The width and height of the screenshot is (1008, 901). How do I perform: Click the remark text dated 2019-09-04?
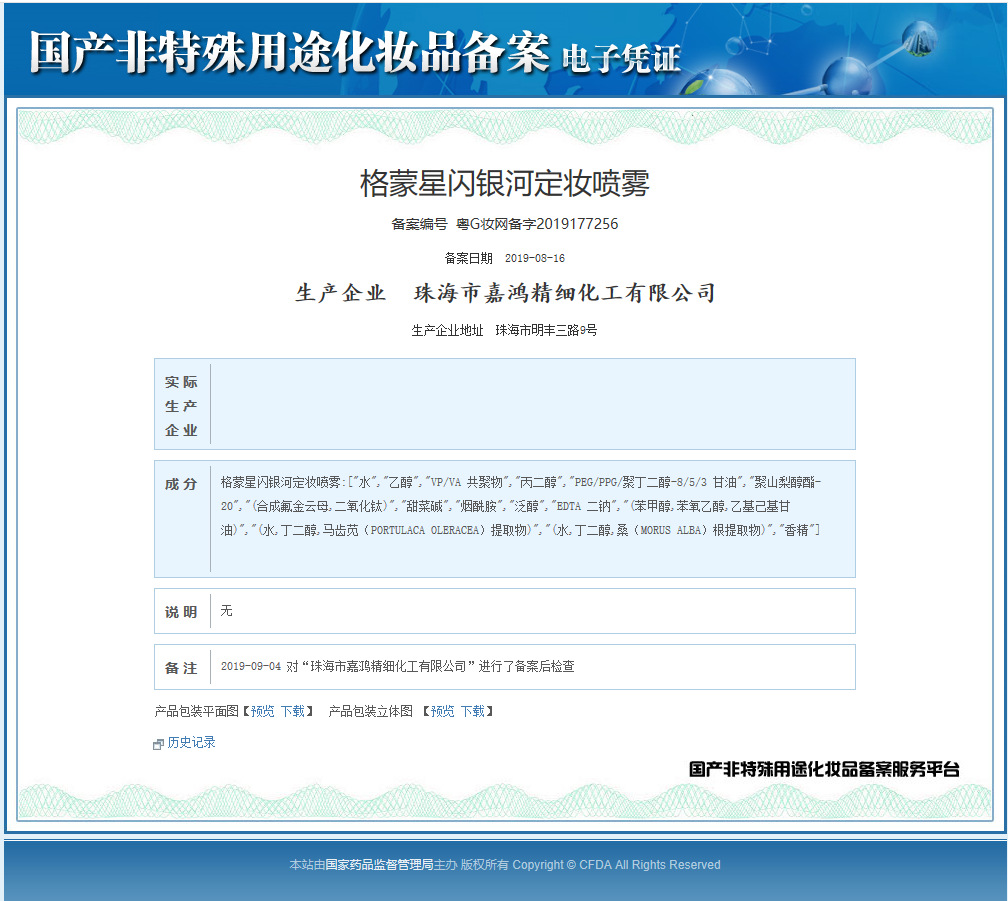397,666
